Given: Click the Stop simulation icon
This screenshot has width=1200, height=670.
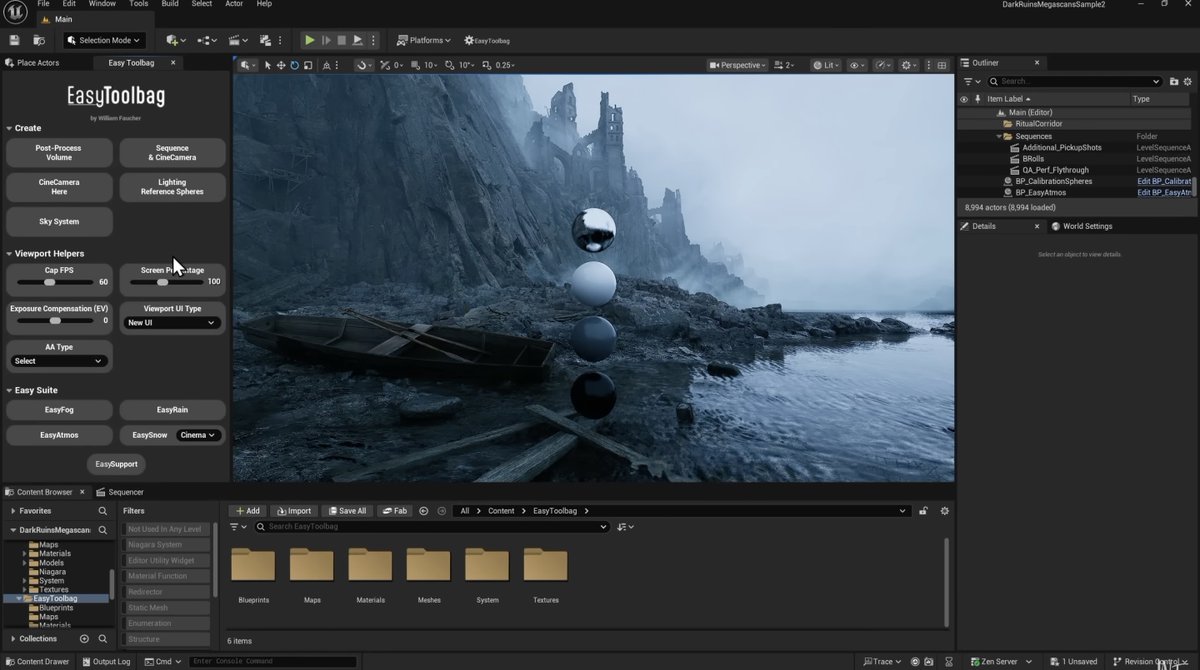Looking at the screenshot, I should pos(341,40).
